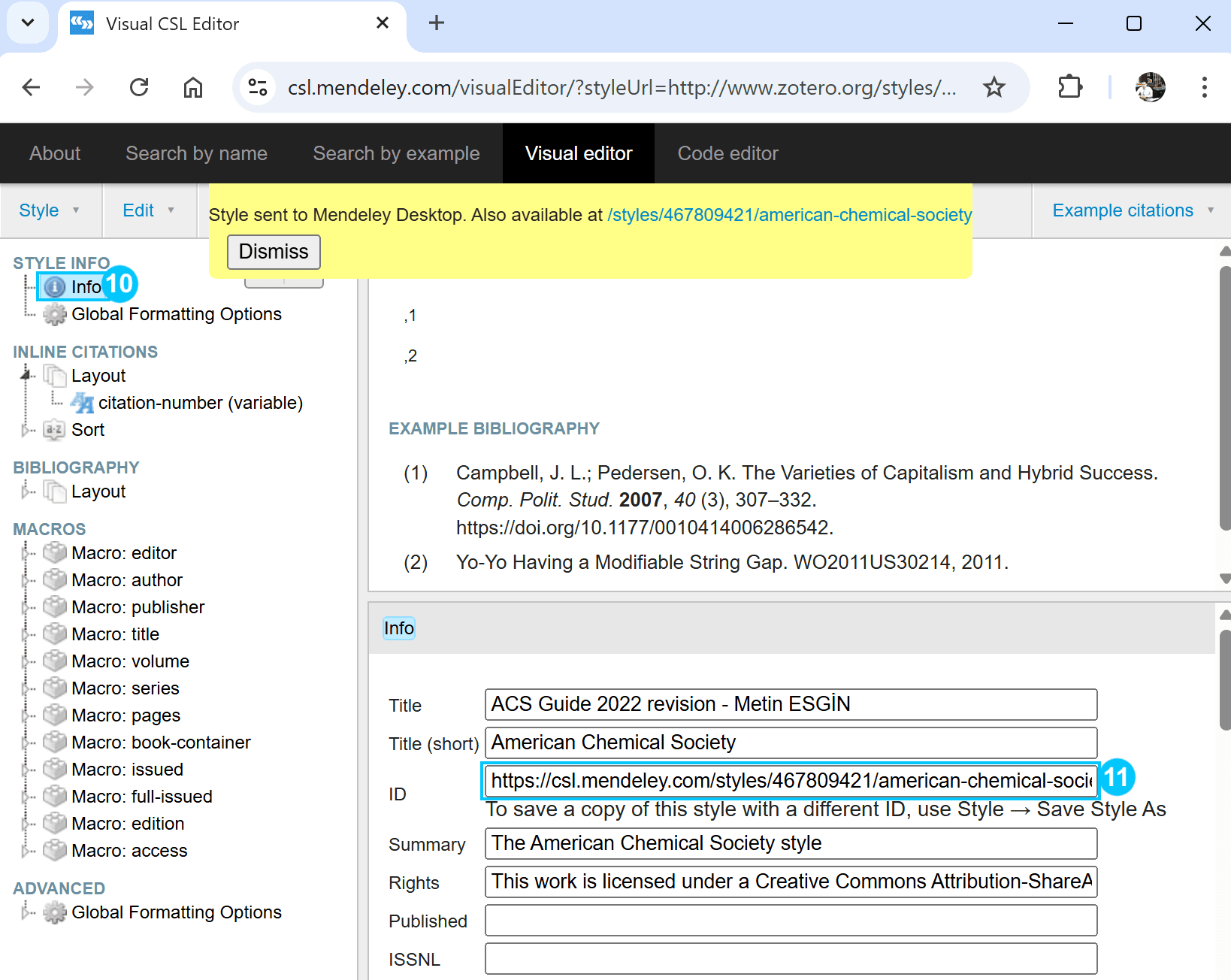Image resolution: width=1231 pixels, height=980 pixels.
Task: Open the browser extensions menu
Action: coord(1070,87)
